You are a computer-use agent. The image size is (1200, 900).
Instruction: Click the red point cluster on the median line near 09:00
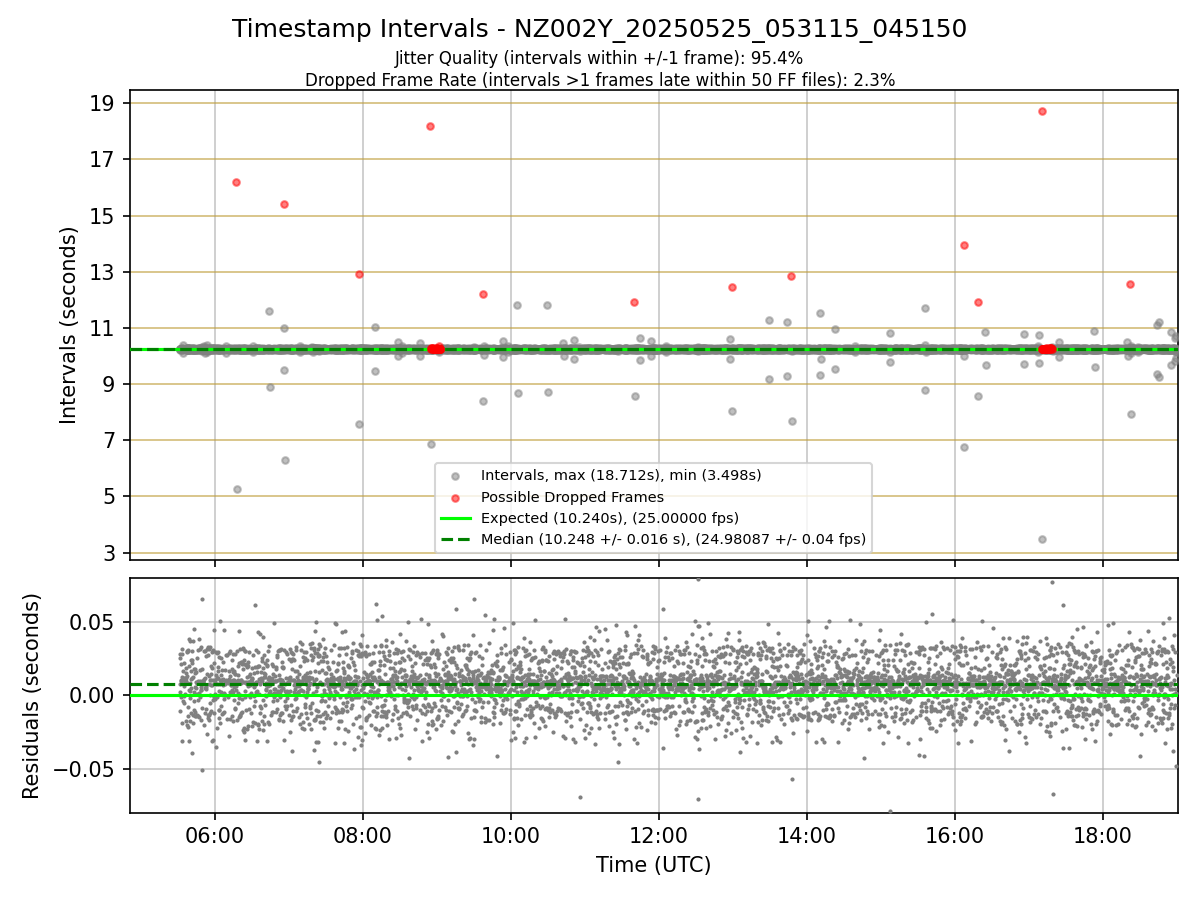[x=436, y=348]
